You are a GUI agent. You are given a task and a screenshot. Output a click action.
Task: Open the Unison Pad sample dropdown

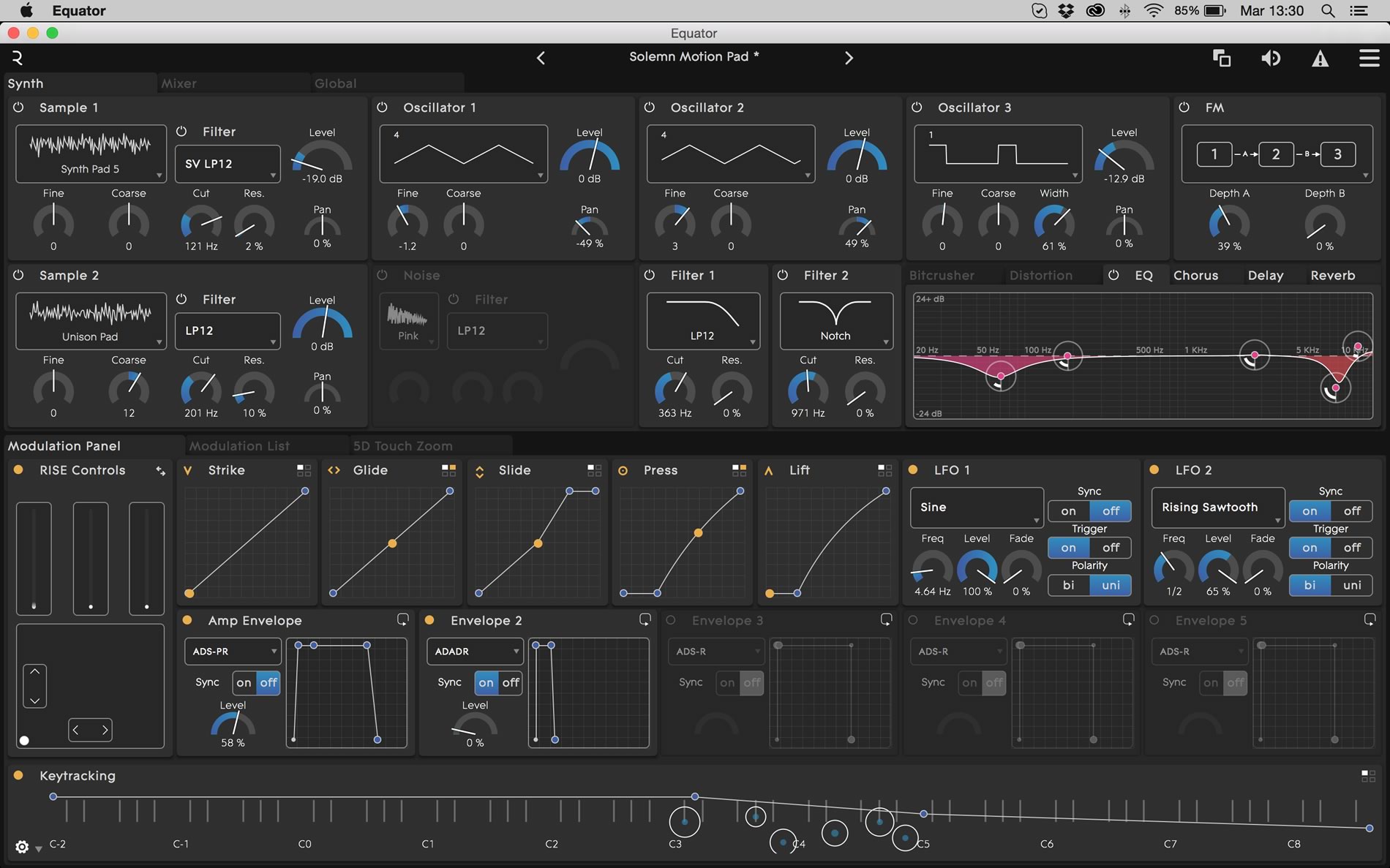[x=91, y=321]
